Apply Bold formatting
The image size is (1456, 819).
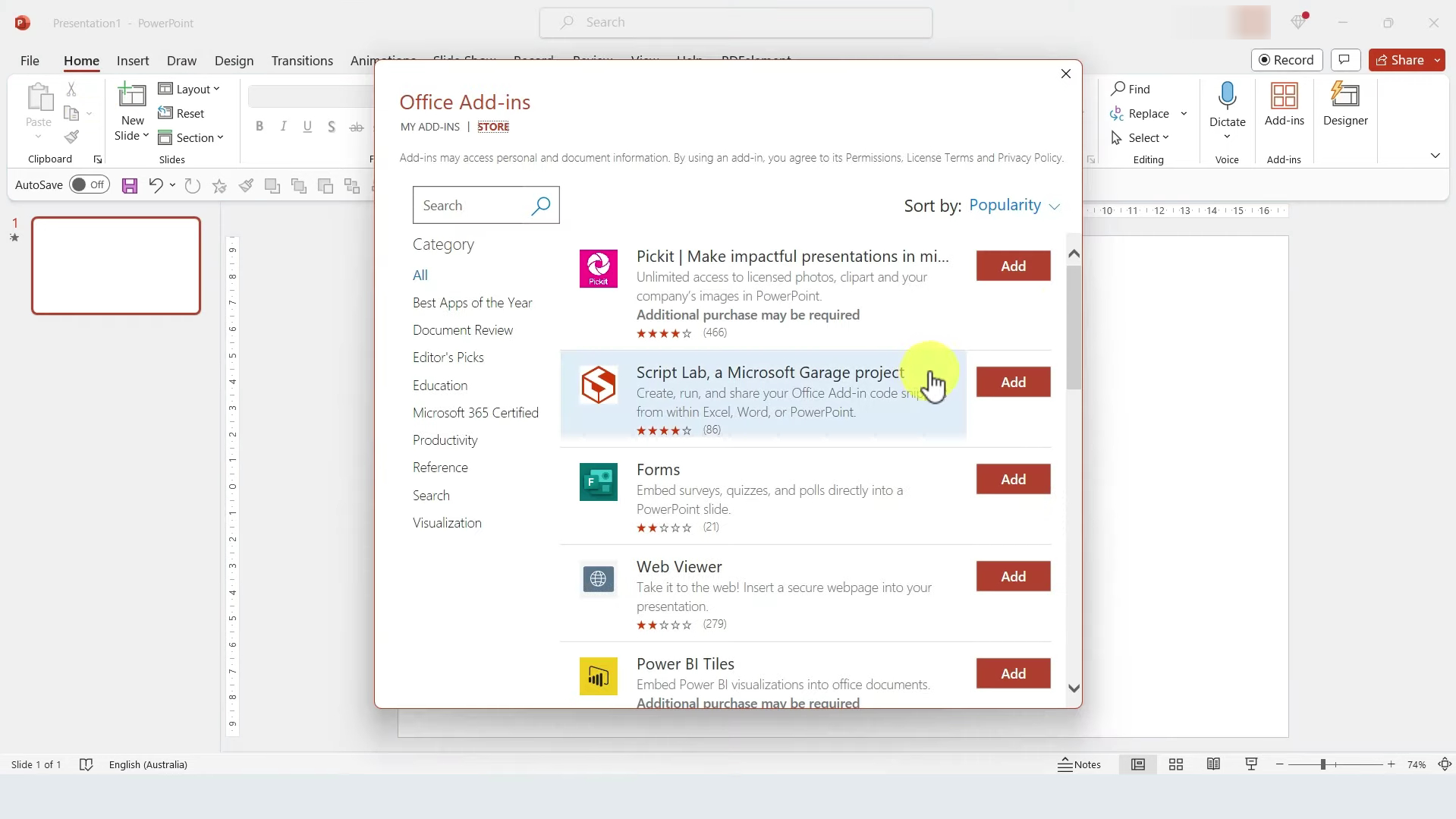click(x=259, y=127)
